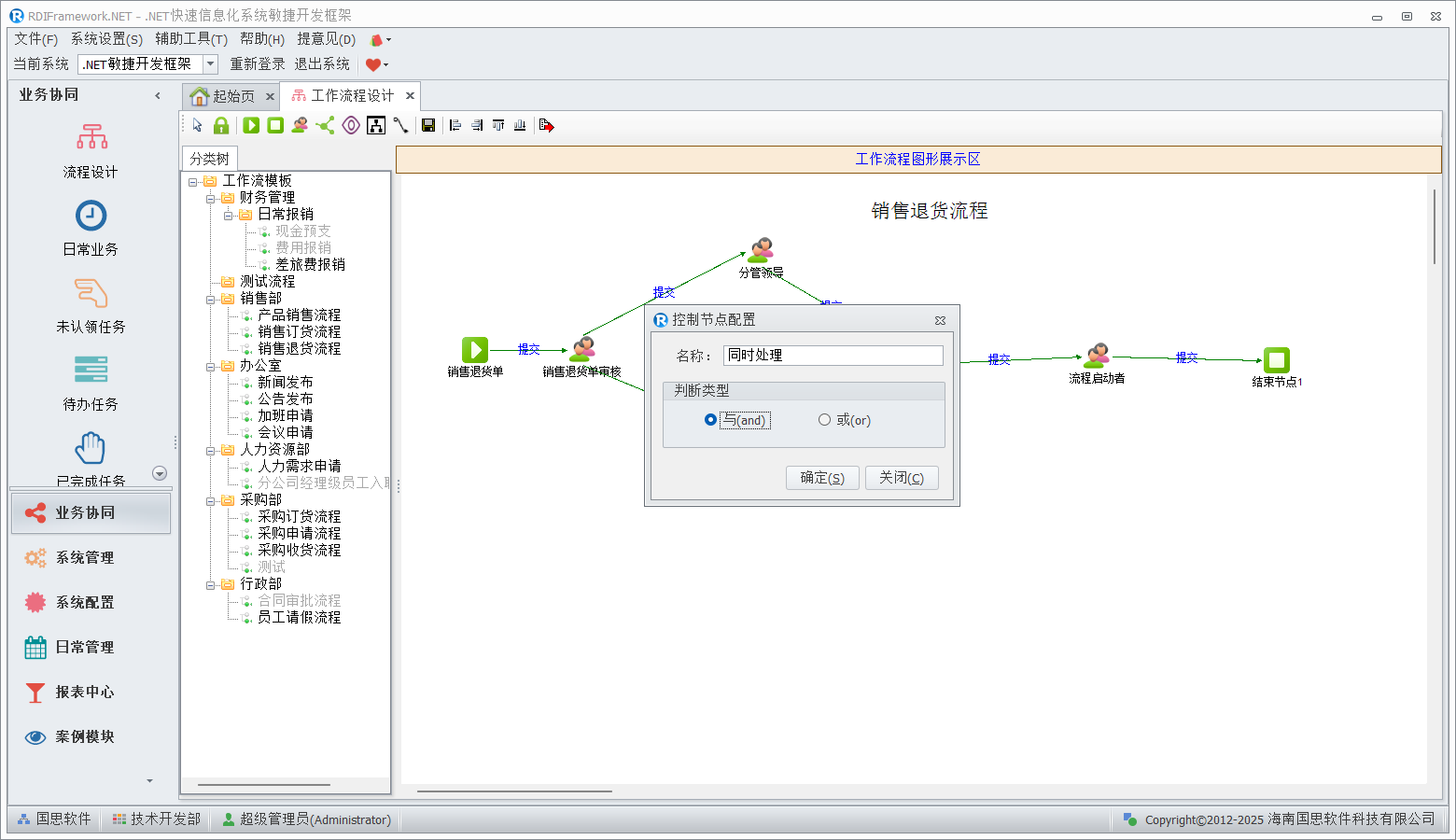The image size is (1456, 840).
Task: Click the 确定(S) button
Action: pyautogui.click(x=822, y=478)
